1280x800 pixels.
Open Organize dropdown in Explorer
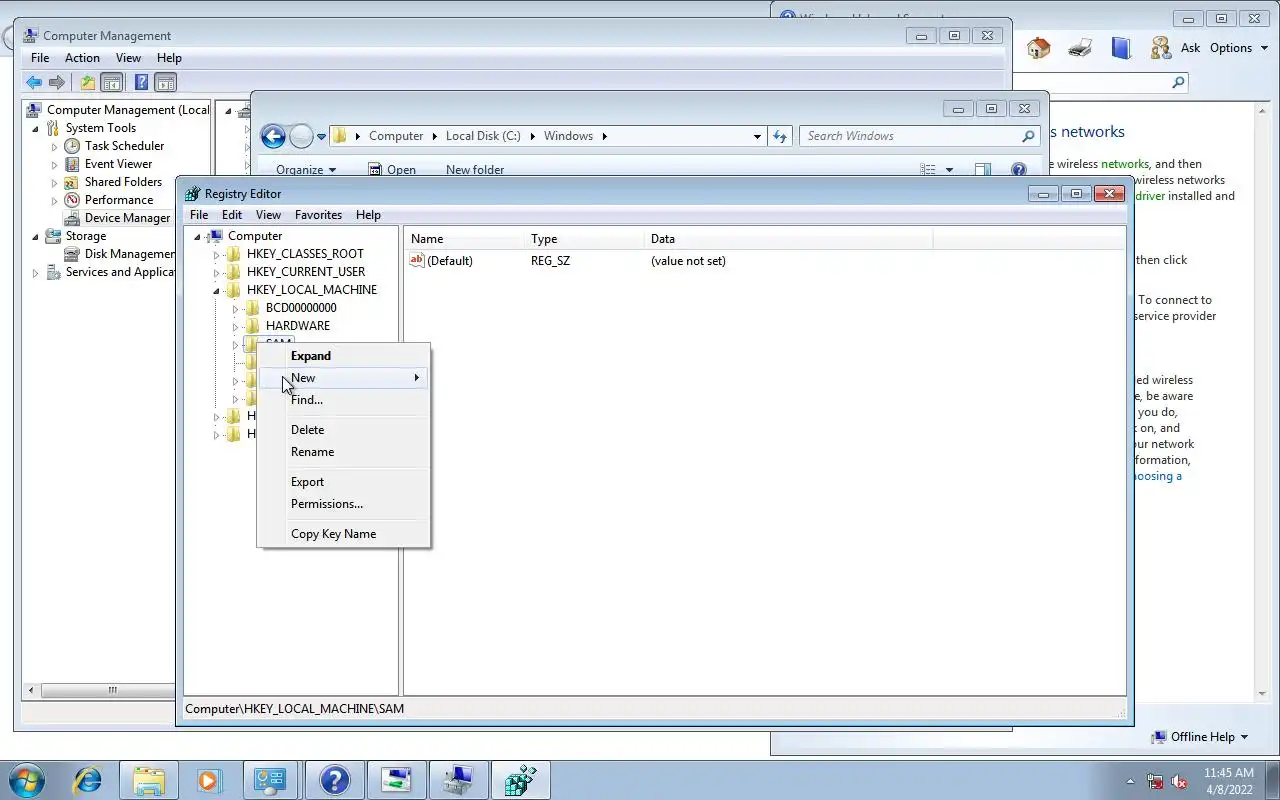coord(306,170)
